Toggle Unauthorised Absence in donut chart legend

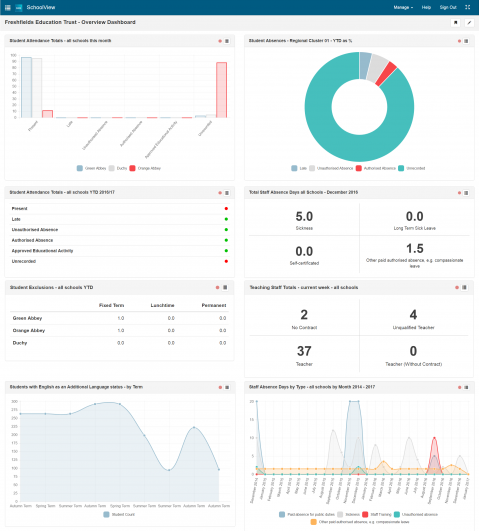331,168
